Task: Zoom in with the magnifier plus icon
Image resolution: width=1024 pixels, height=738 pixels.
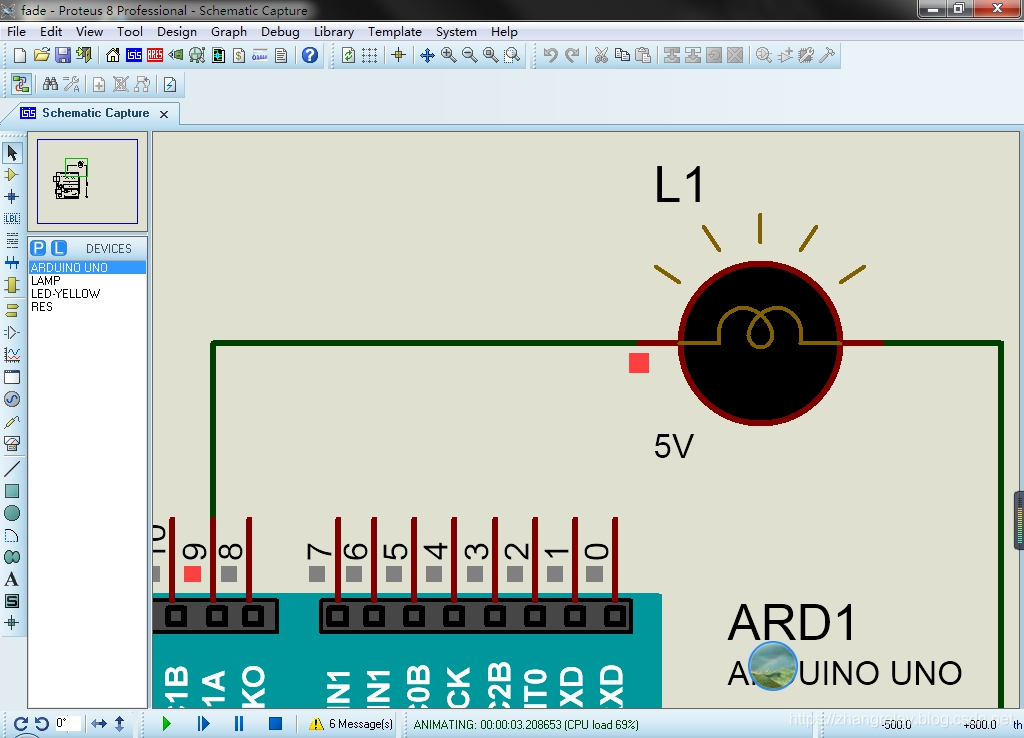Action: click(448, 56)
